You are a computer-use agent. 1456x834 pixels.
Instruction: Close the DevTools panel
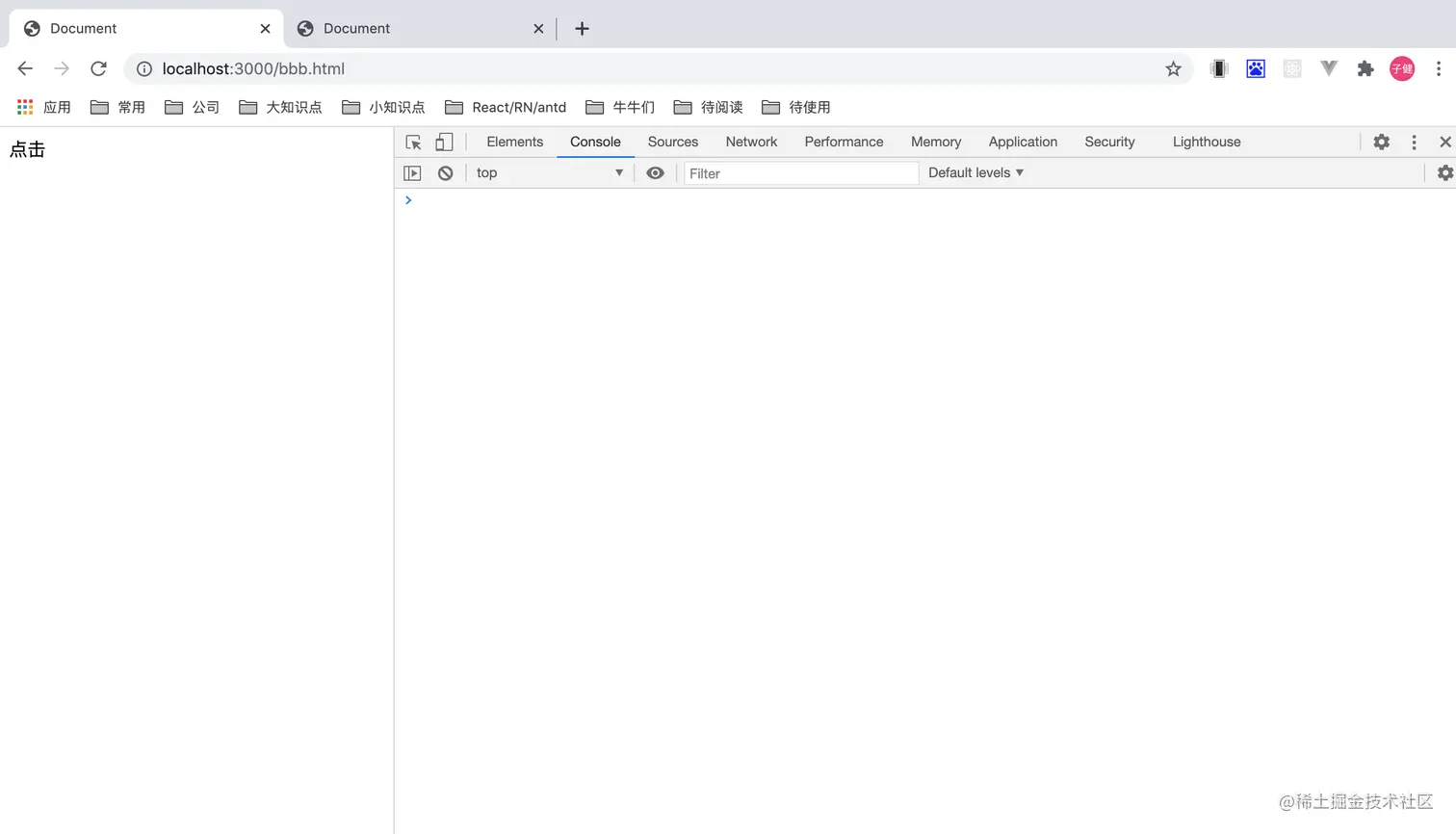click(x=1445, y=142)
